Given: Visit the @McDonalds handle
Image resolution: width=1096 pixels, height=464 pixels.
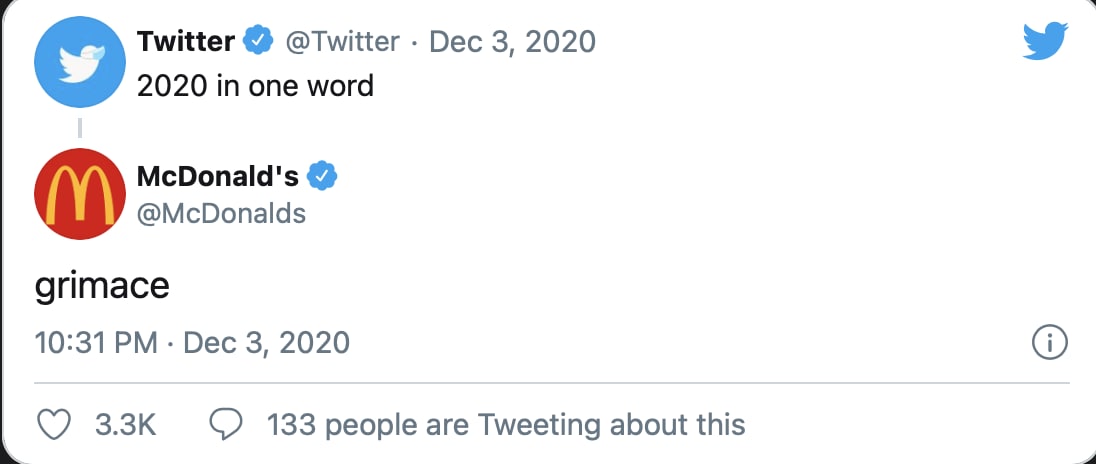Looking at the screenshot, I should (x=222, y=213).
